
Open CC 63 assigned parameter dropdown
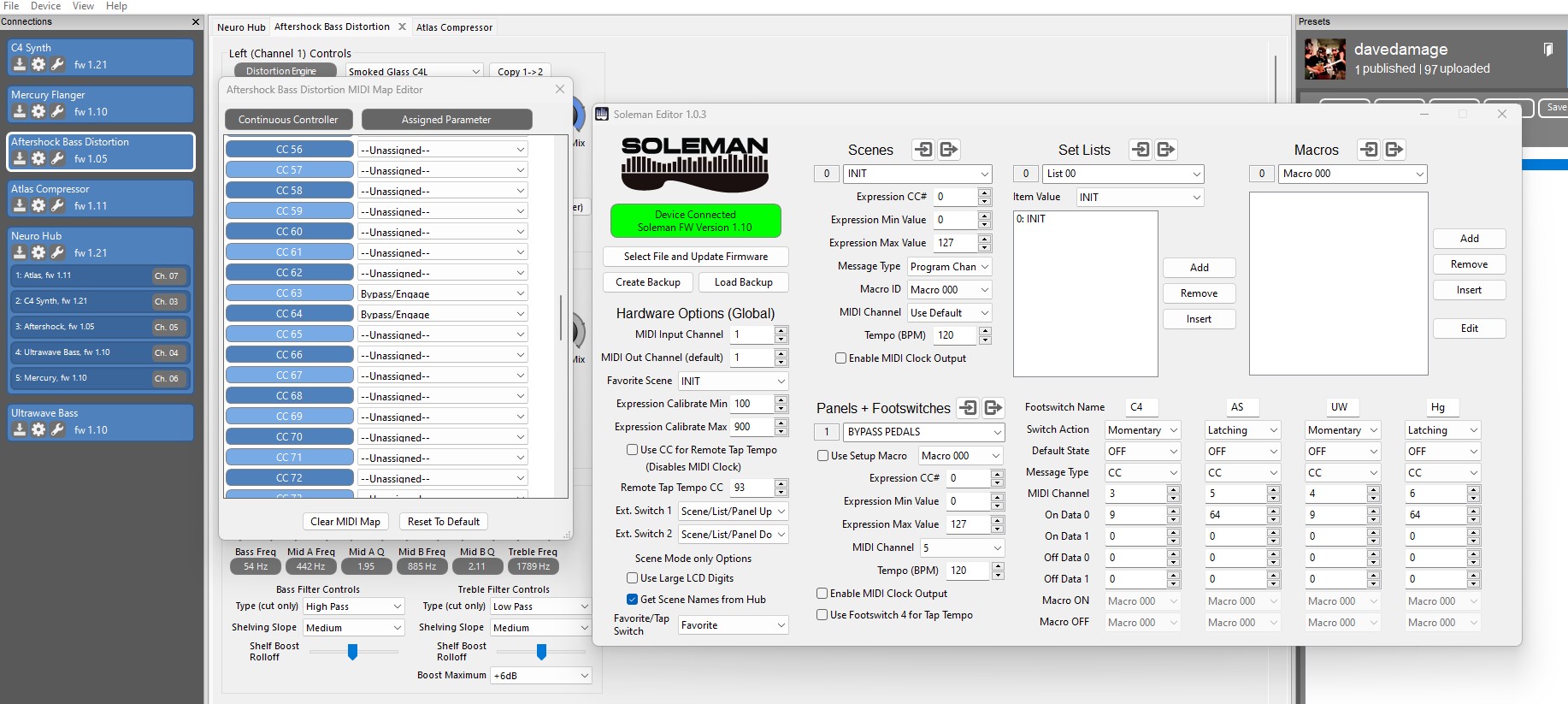tap(442, 293)
